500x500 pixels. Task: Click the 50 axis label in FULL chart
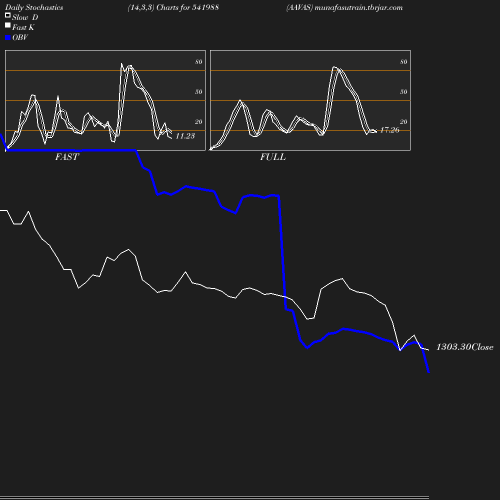click(x=404, y=92)
